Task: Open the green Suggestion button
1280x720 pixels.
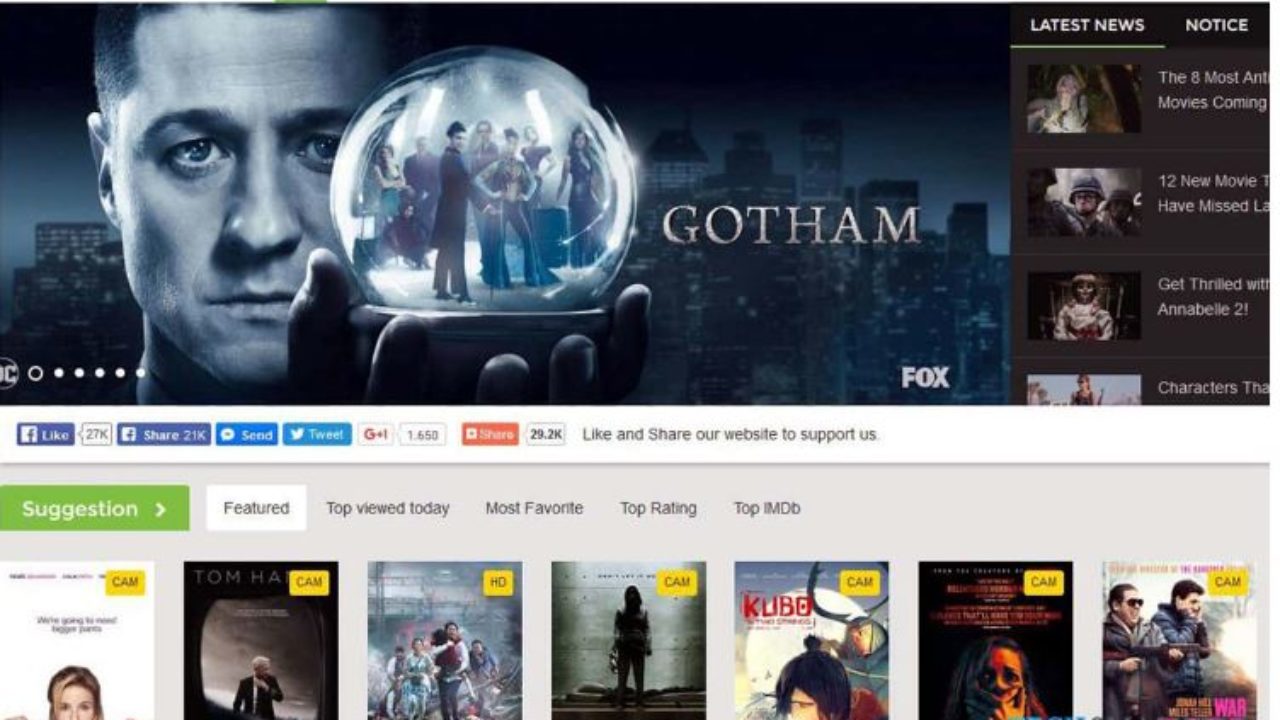Action: (x=95, y=508)
